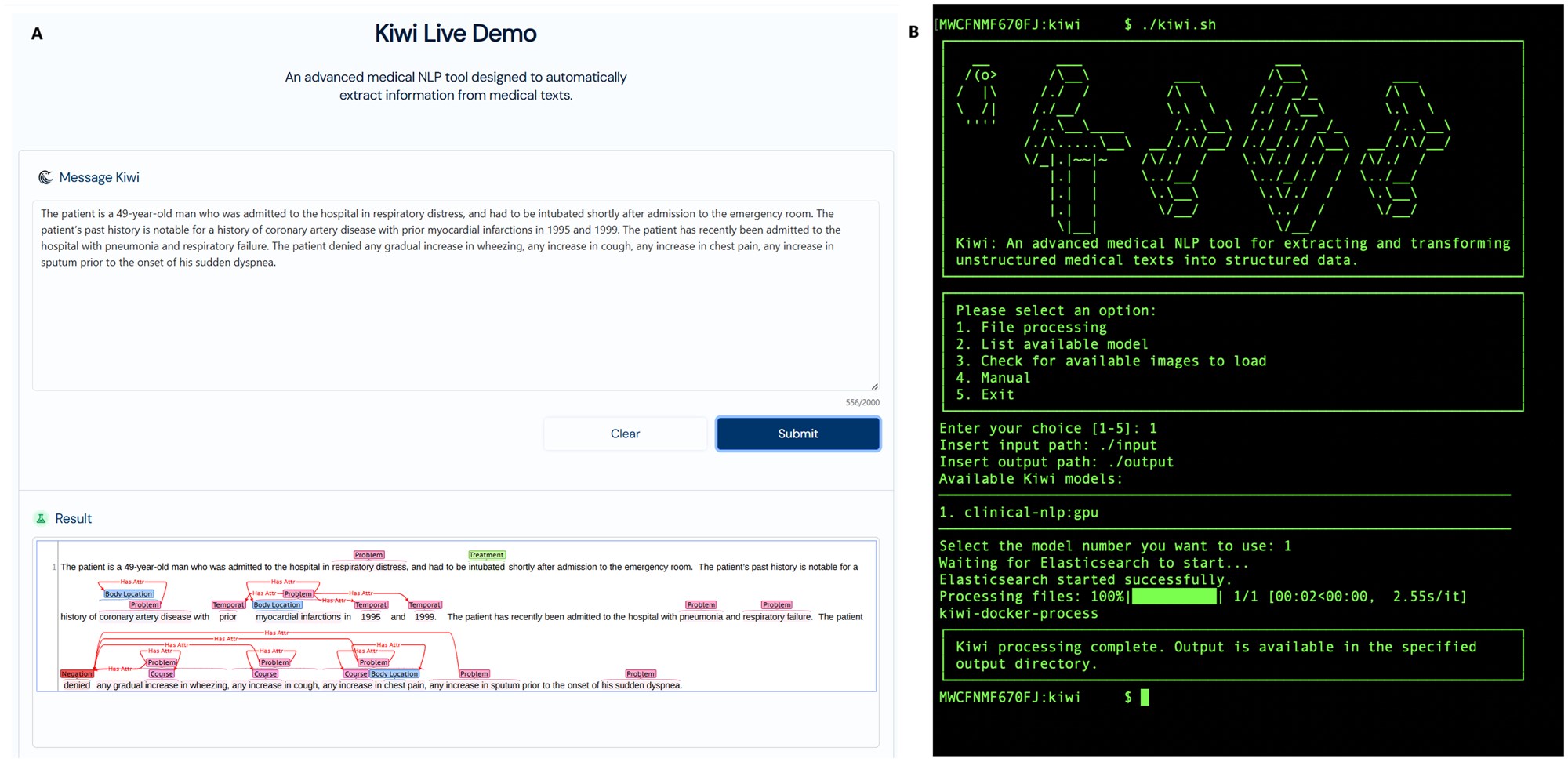Viewport: 1568px width, 762px height.
Task: Click 'Please select an option:' terminal line
Action: pos(1056,310)
